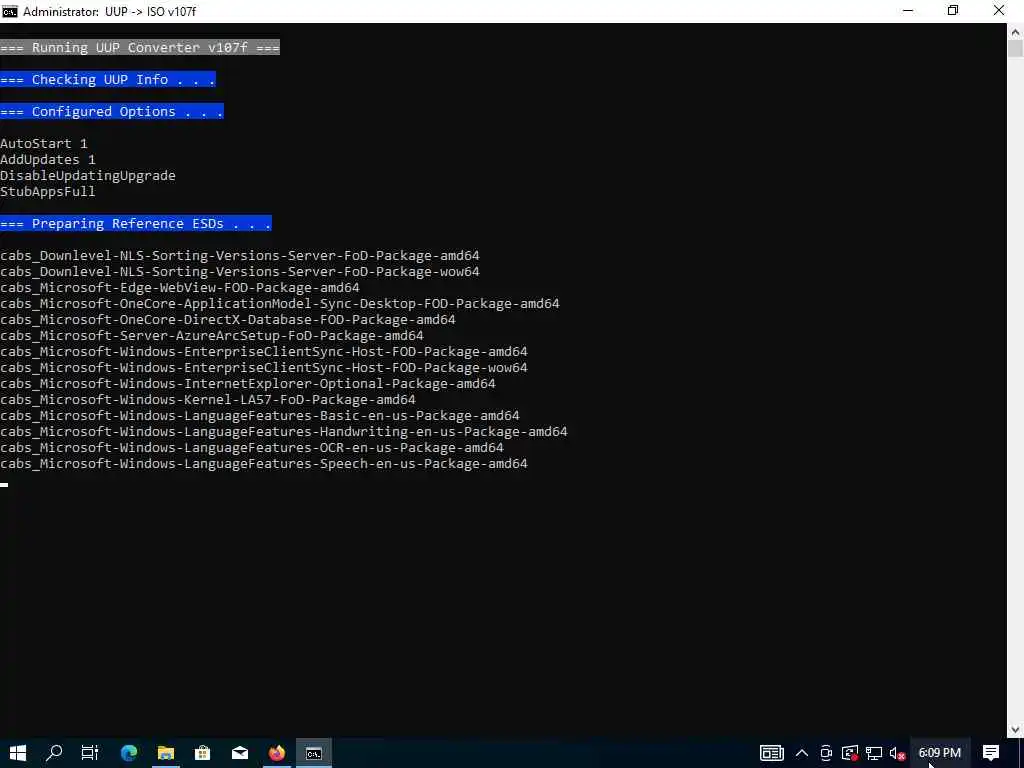Click the OneCore-DirectX-Database line
Screen dimensions: 1024x768
point(228,319)
